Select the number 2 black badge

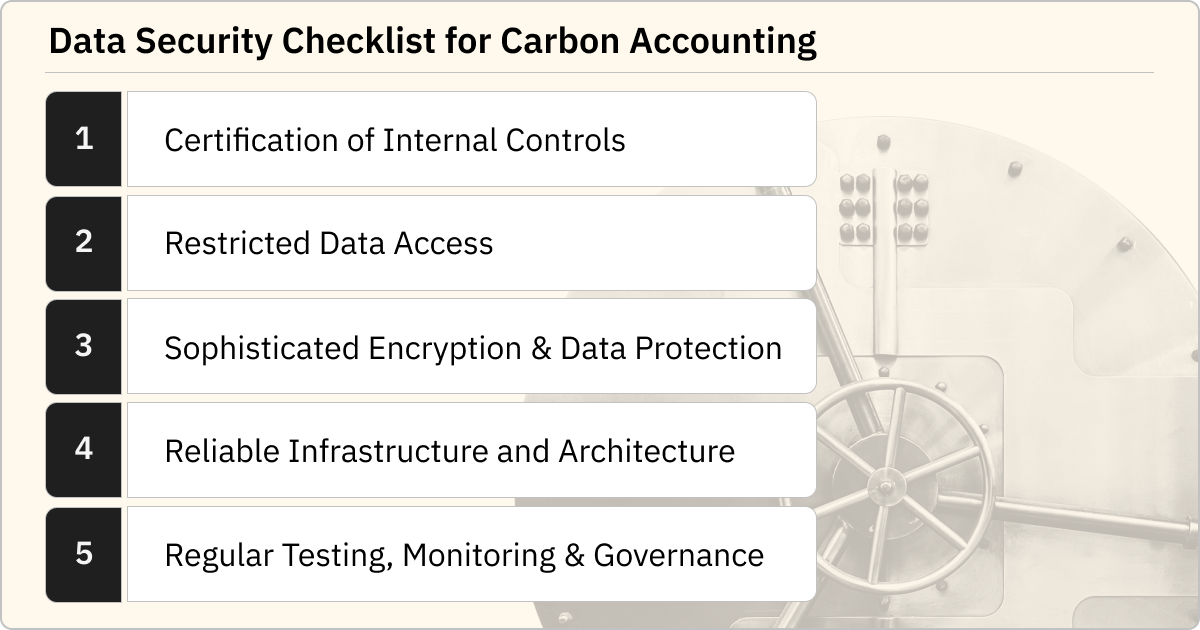click(x=84, y=243)
